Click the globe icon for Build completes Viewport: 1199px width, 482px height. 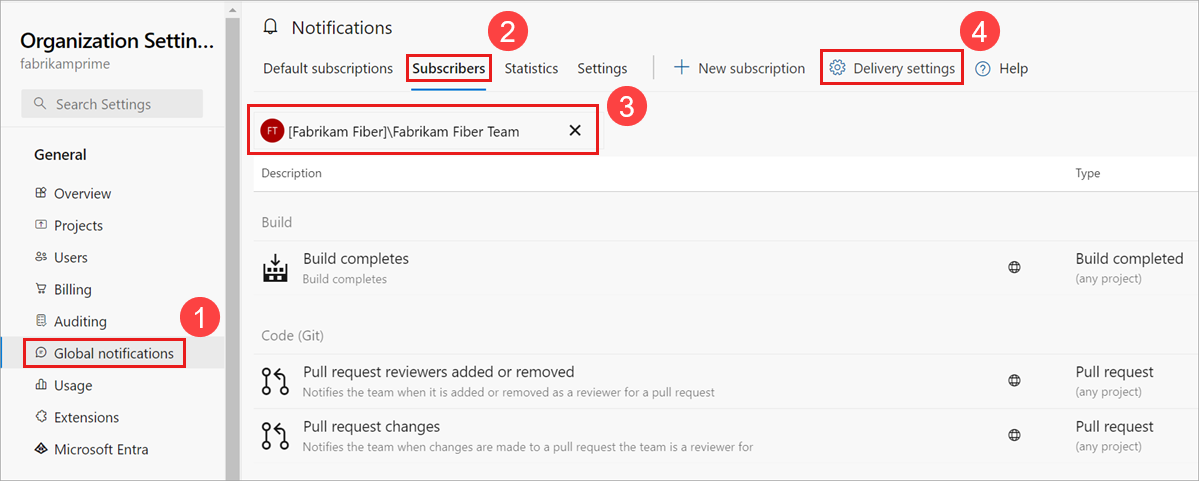(x=1014, y=268)
